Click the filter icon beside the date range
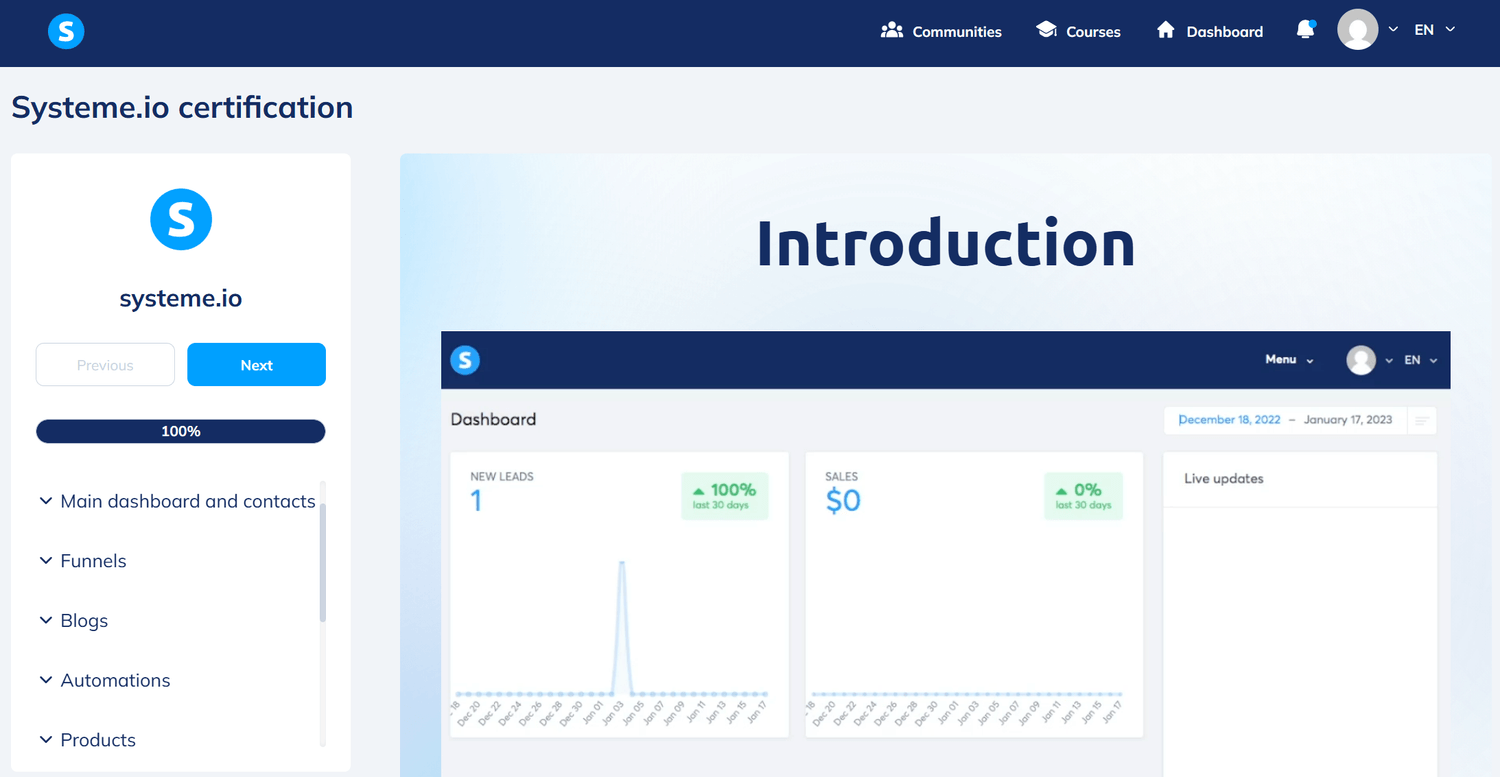Image resolution: width=1500 pixels, height=777 pixels. [1422, 420]
